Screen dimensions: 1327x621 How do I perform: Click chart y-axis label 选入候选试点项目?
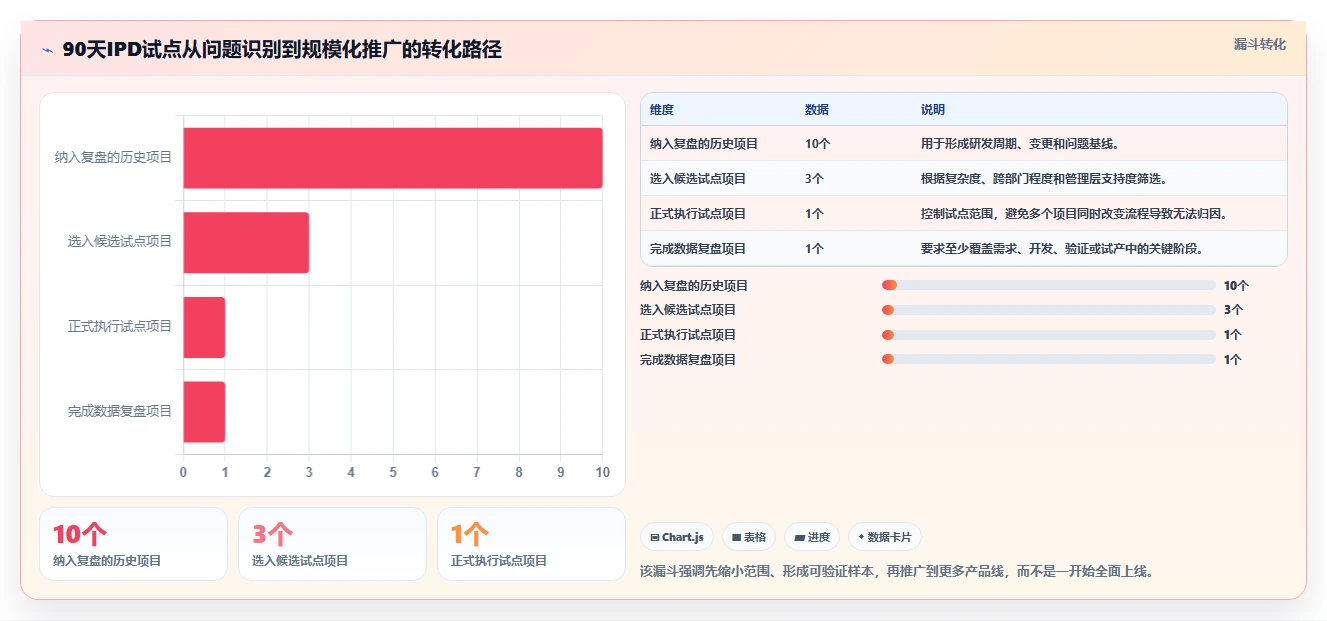120,242
